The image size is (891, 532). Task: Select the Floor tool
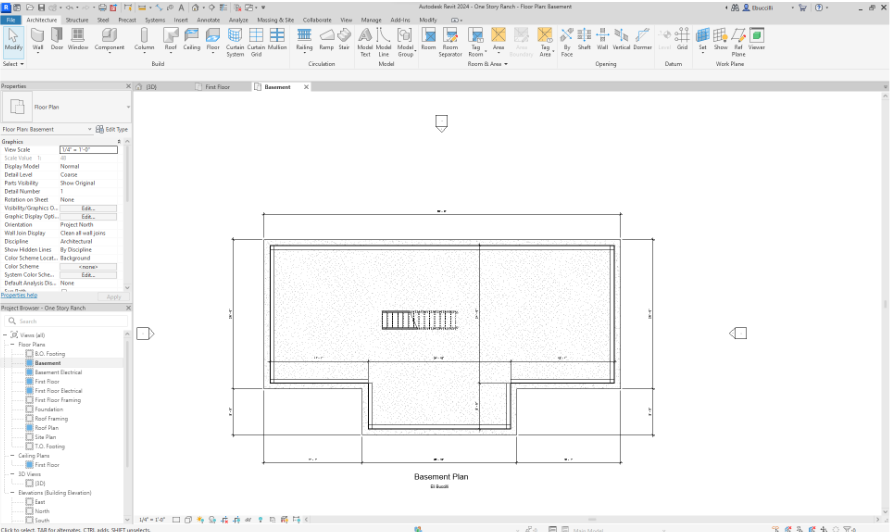213,39
